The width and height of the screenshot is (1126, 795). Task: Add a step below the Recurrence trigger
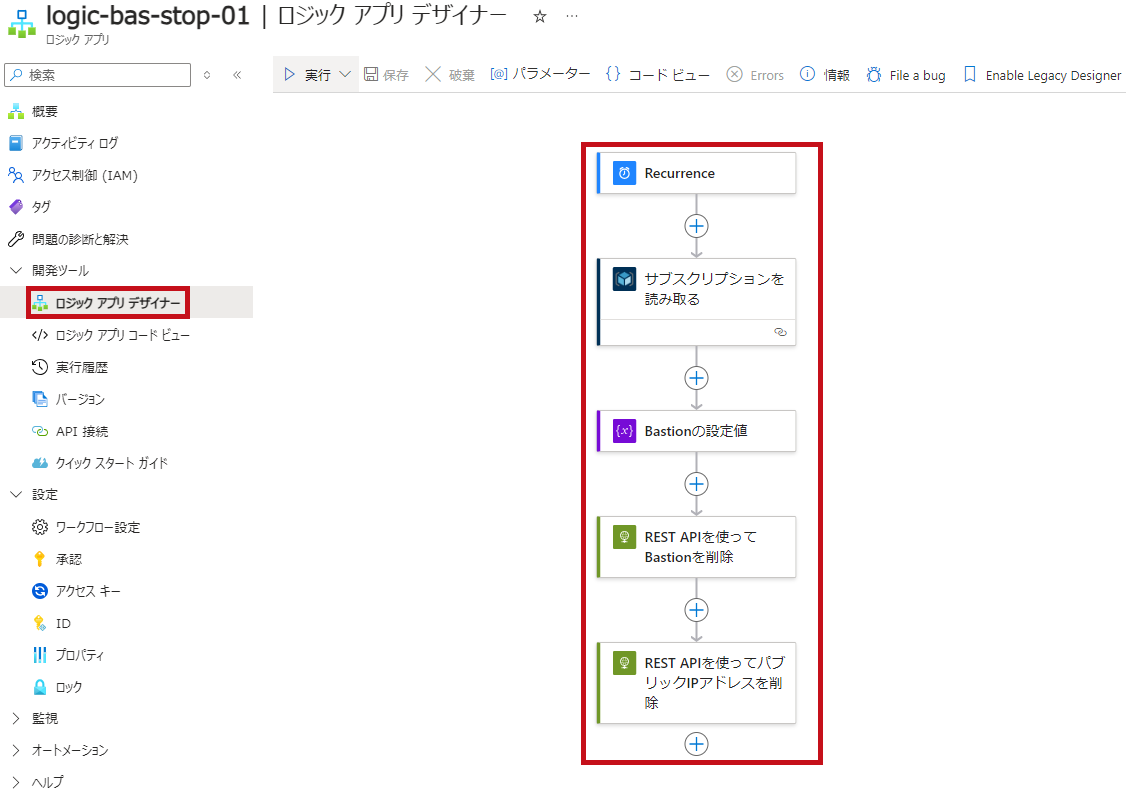(x=696, y=226)
